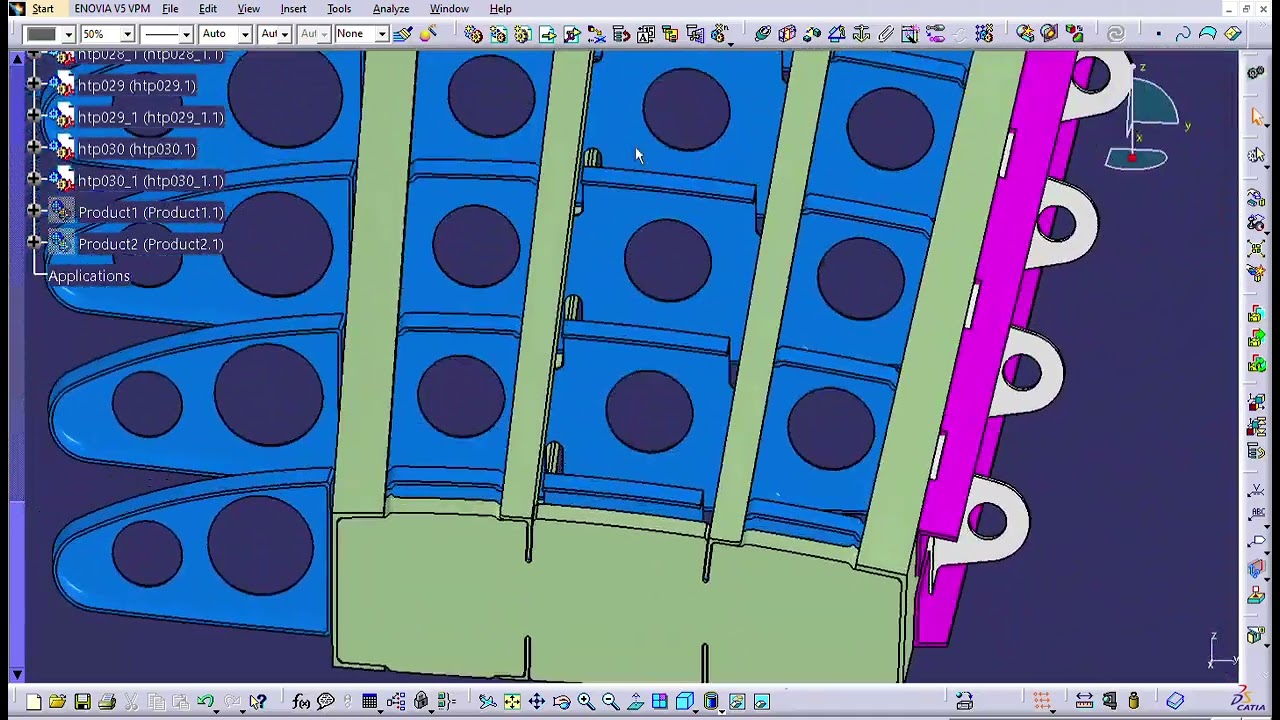This screenshot has width=1280, height=720.
Task: Select Product1 (Product1.1) in tree
Action: 151,212
